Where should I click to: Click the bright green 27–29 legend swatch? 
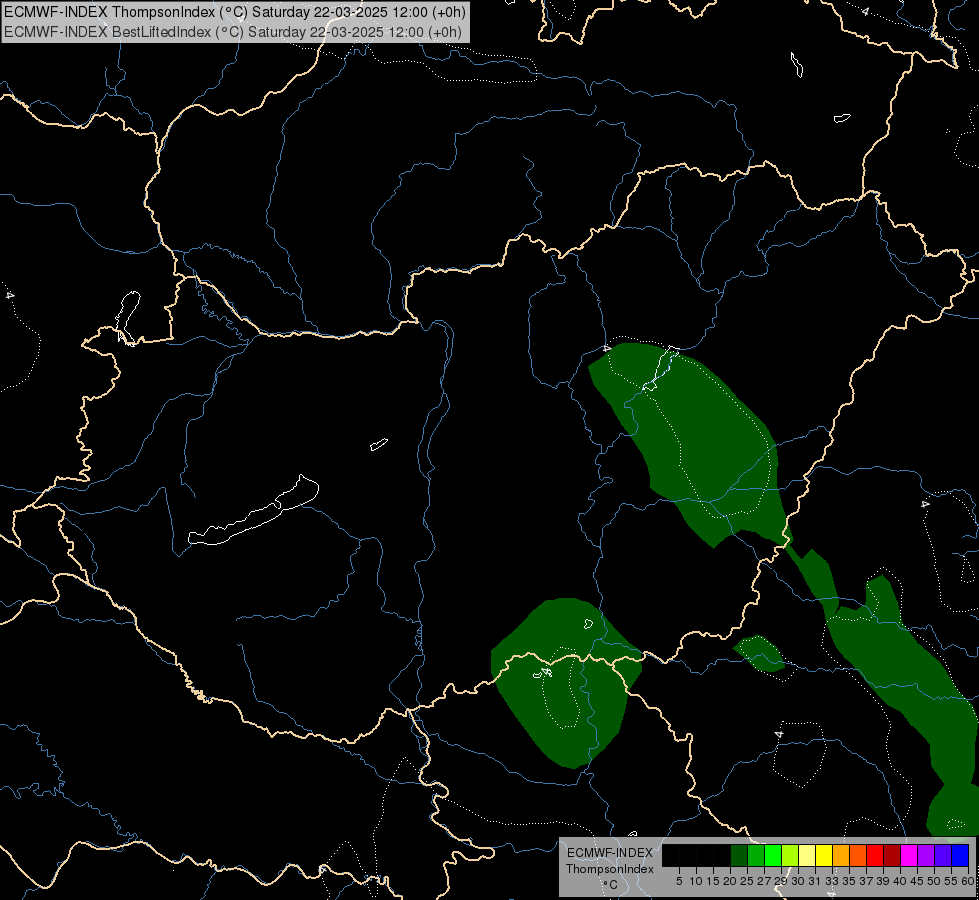pos(773,855)
